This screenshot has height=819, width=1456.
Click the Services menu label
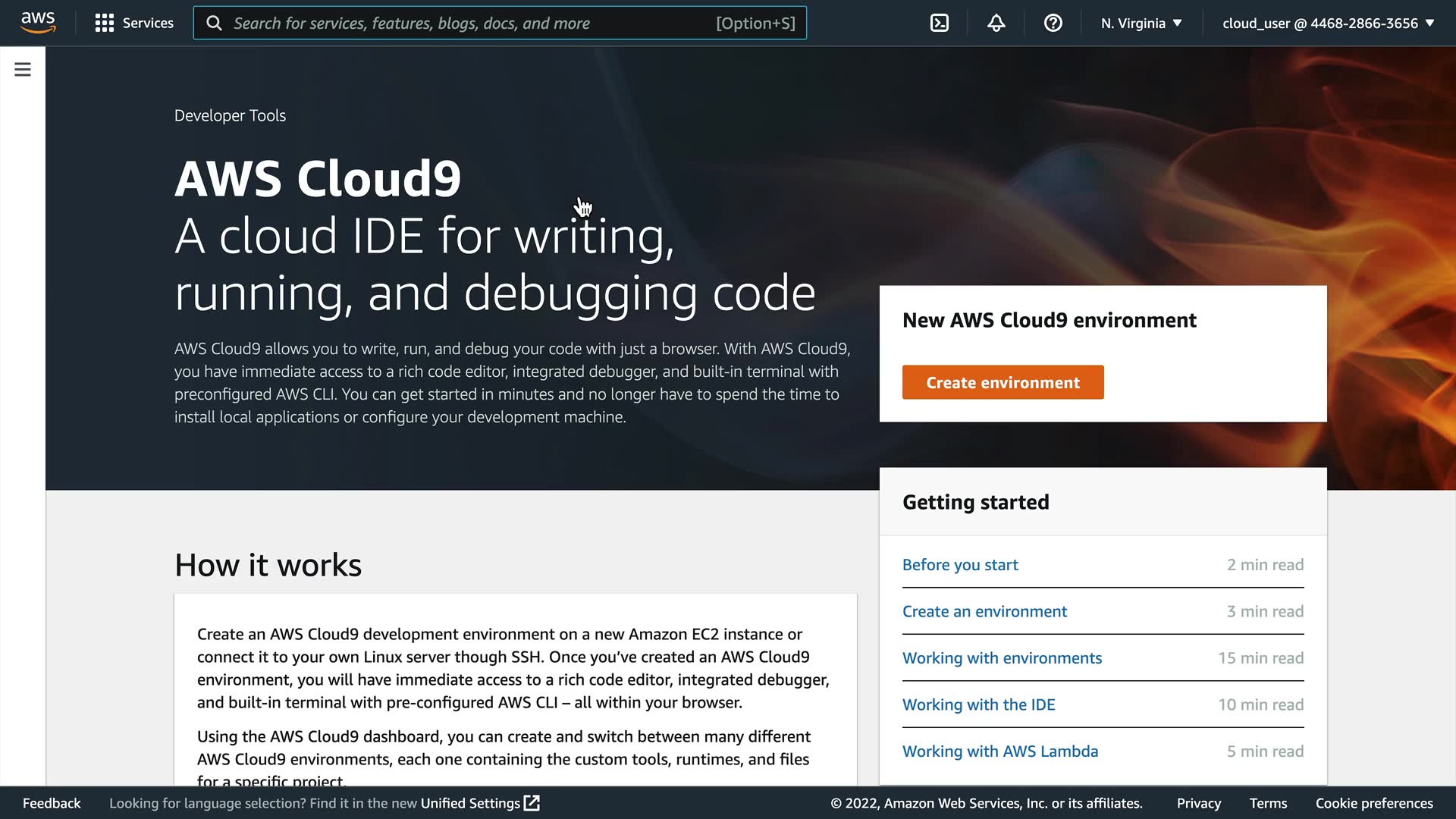click(x=148, y=23)
